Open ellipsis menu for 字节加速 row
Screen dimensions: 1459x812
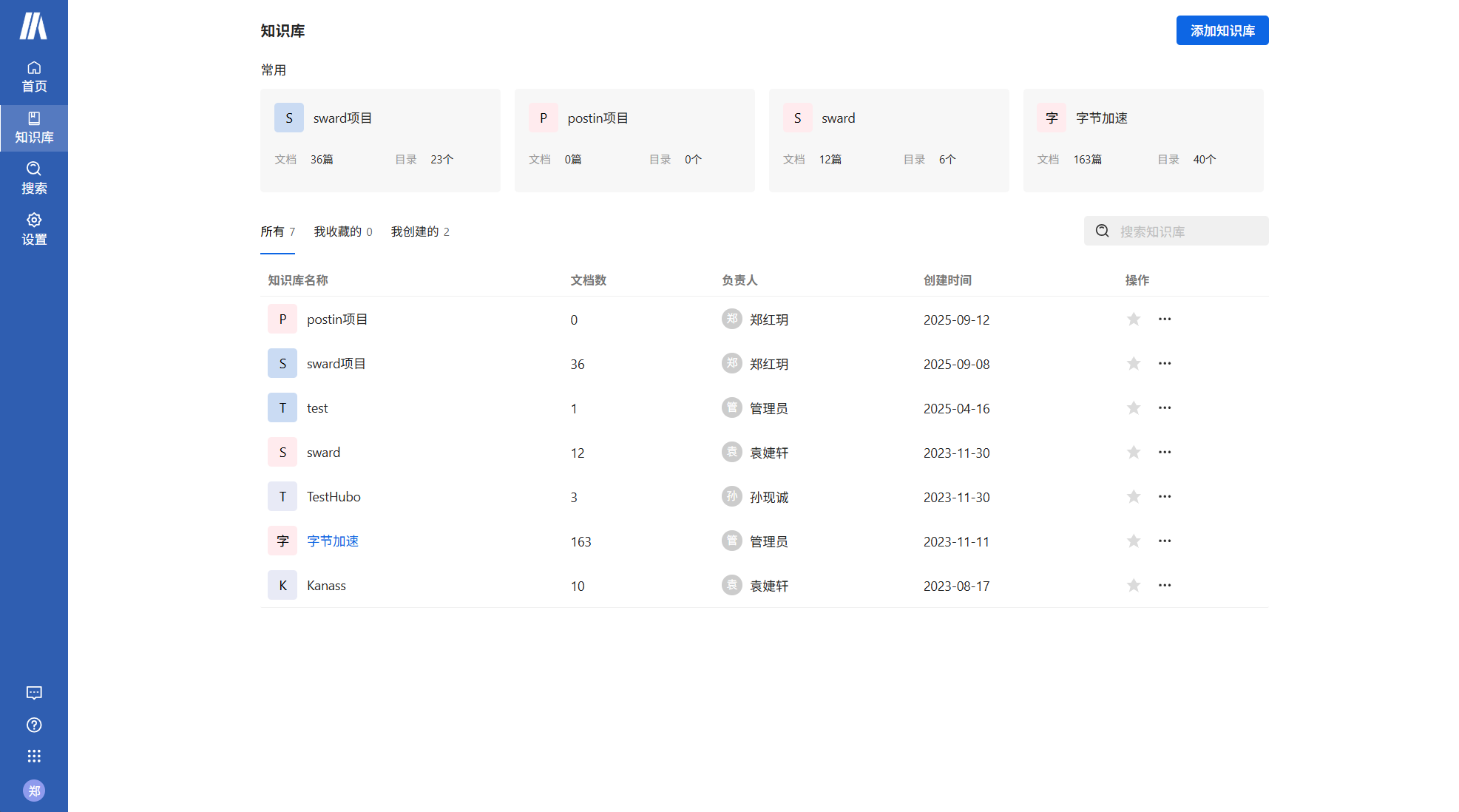tap(1165, 541)
